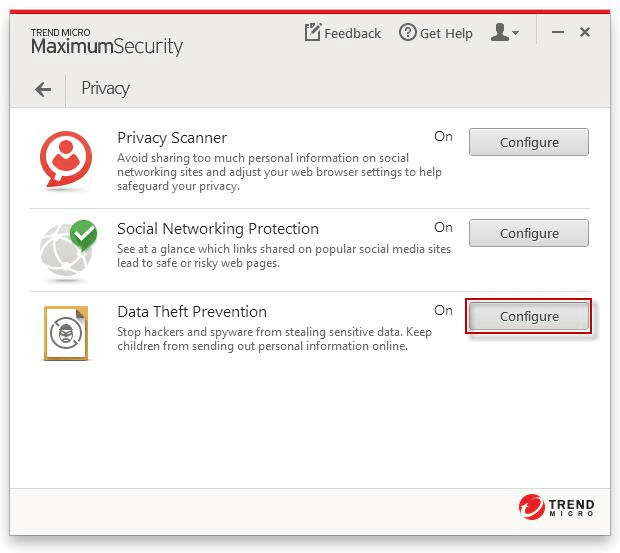Configure Data Theft Prevention settings
620x553 pixels.
(529, 316)
